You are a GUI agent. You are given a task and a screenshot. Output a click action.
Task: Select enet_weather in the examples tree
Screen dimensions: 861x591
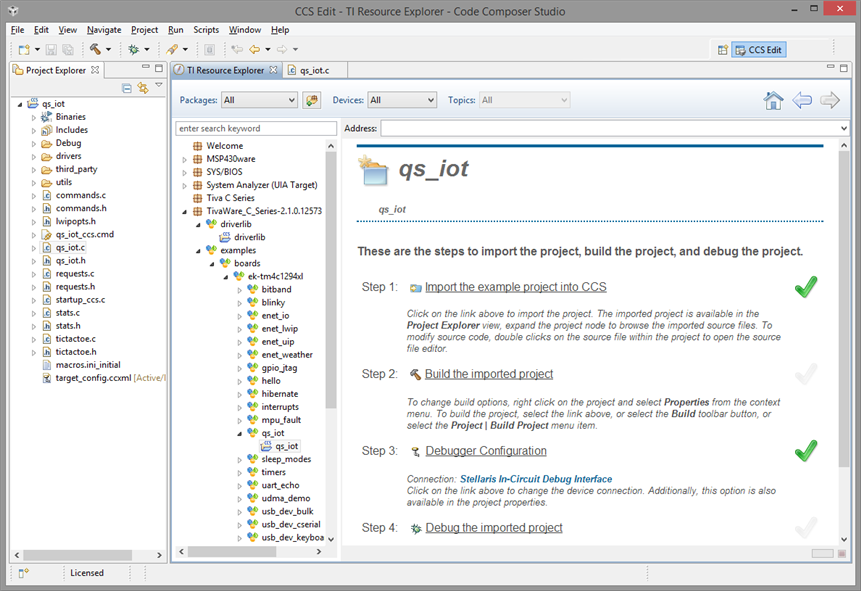[287, 355]
